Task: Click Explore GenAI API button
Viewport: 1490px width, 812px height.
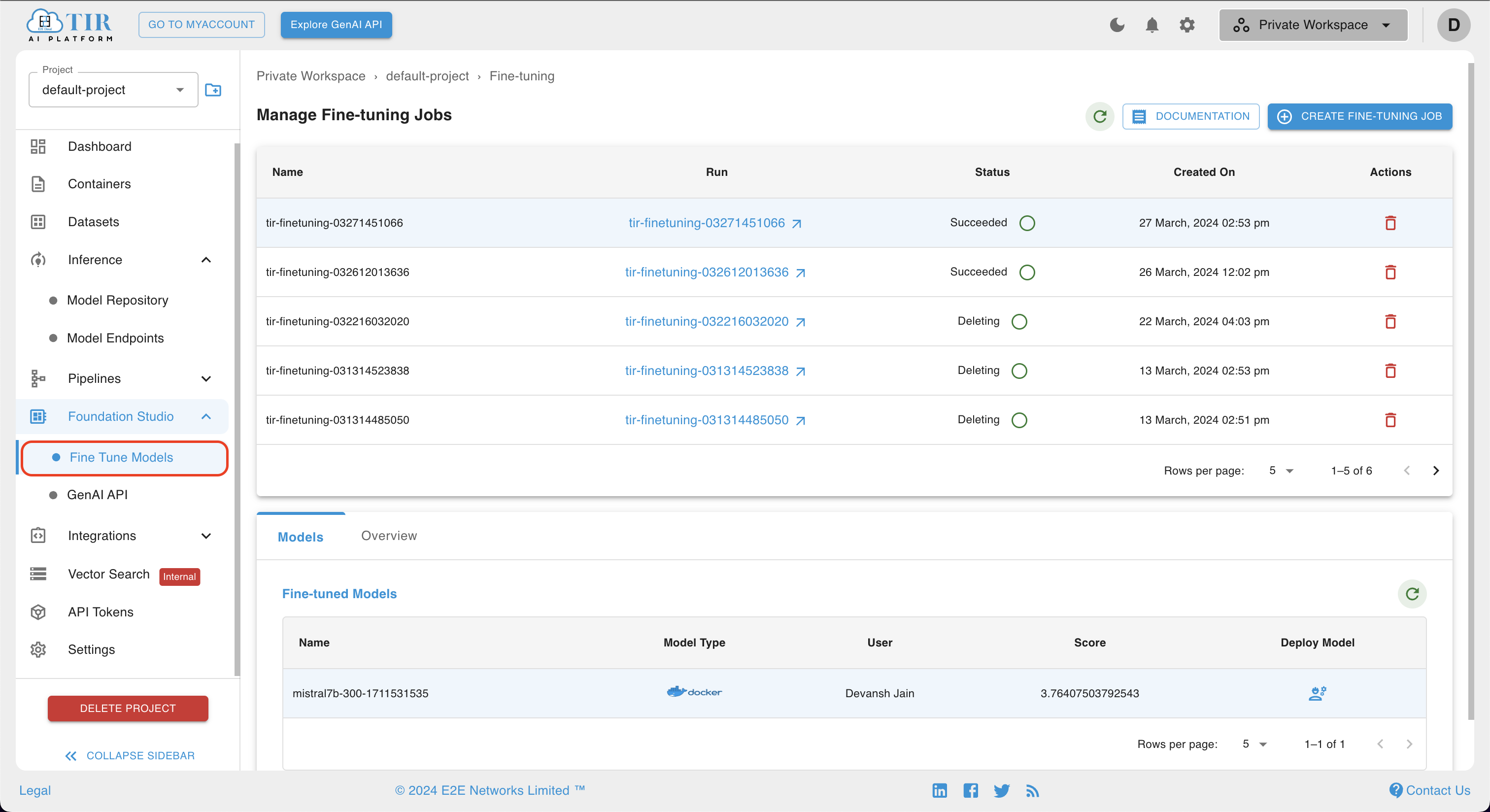Action: (336, 25)
